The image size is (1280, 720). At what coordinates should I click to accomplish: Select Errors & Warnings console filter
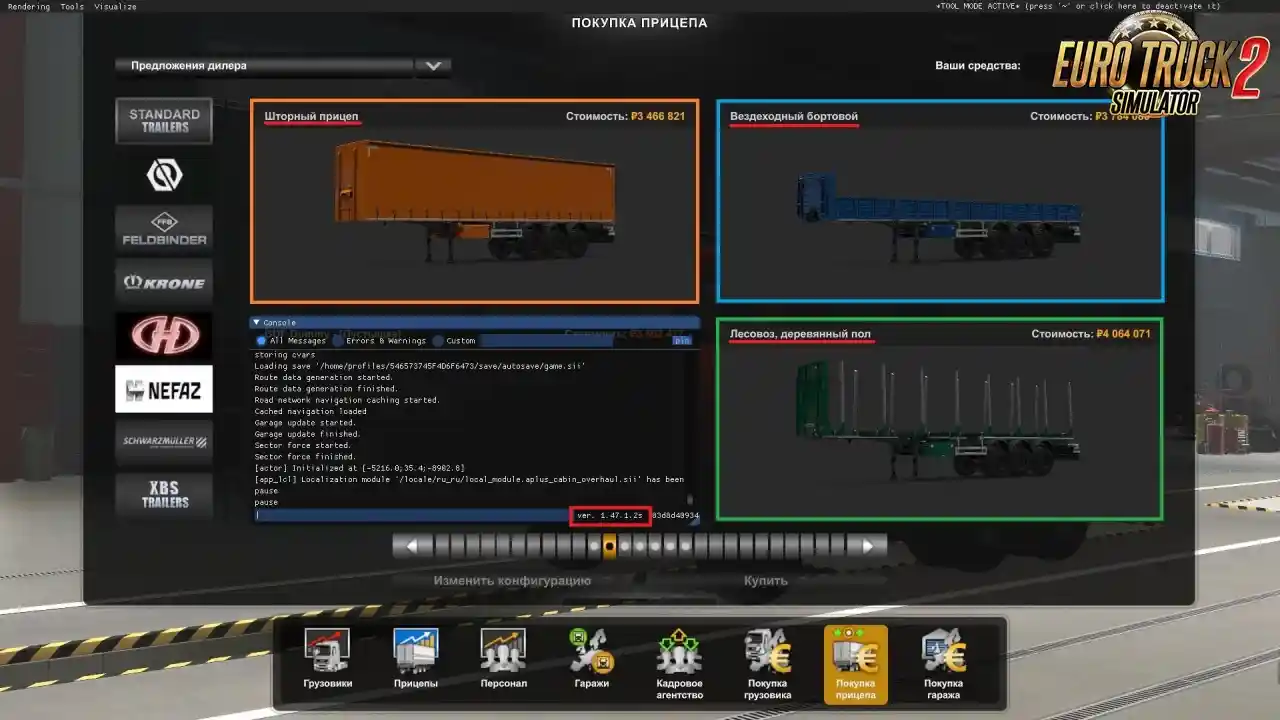tap(338, 341)
